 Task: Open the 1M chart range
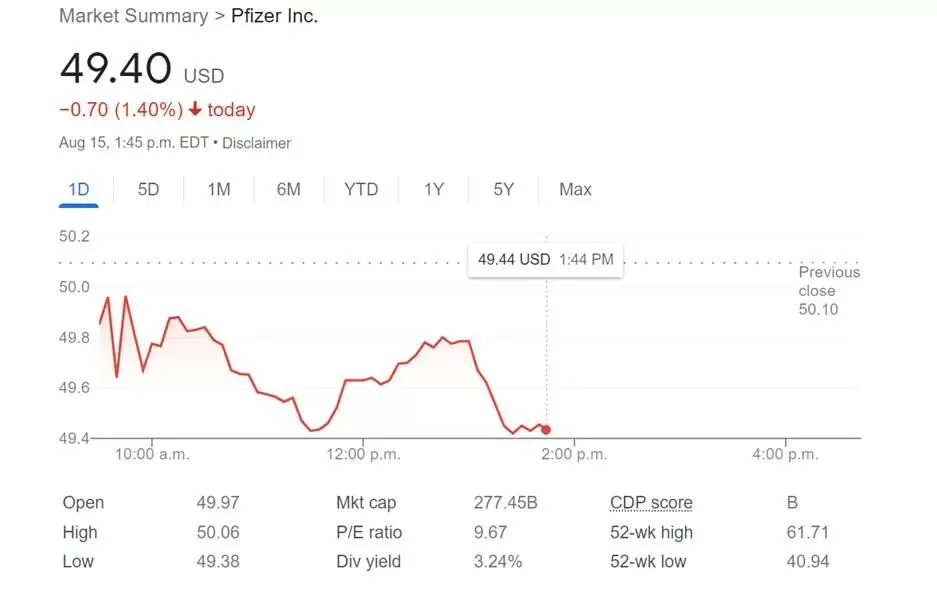click(219, 190)
